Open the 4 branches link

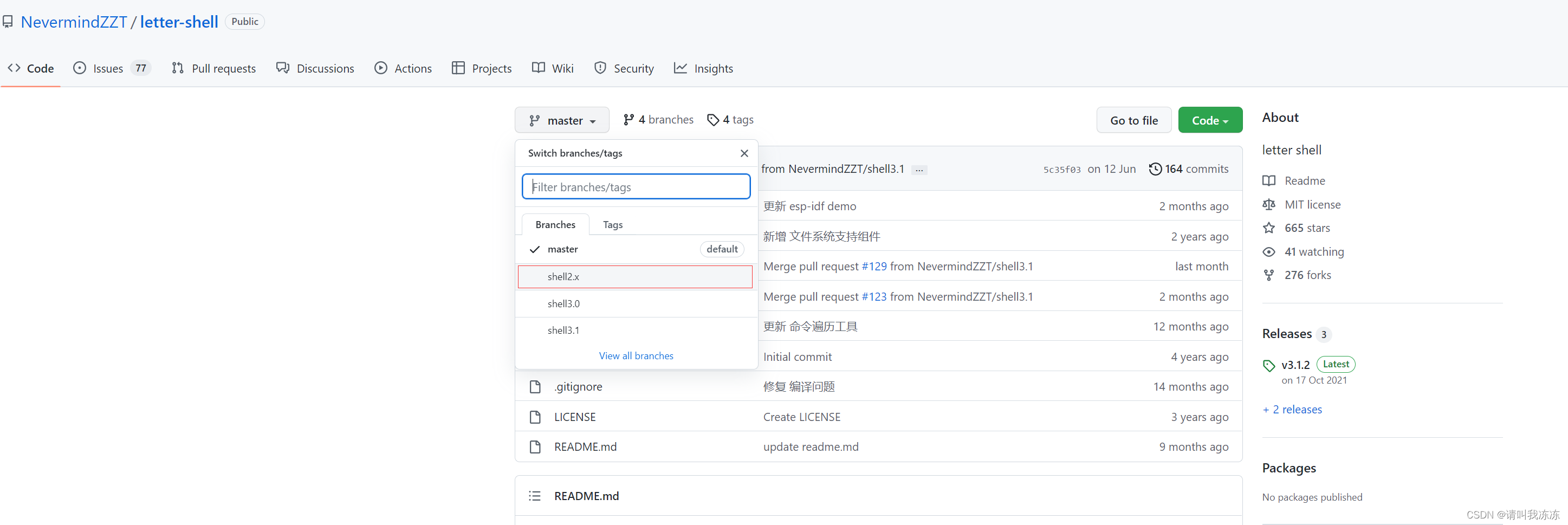point(659,119)
